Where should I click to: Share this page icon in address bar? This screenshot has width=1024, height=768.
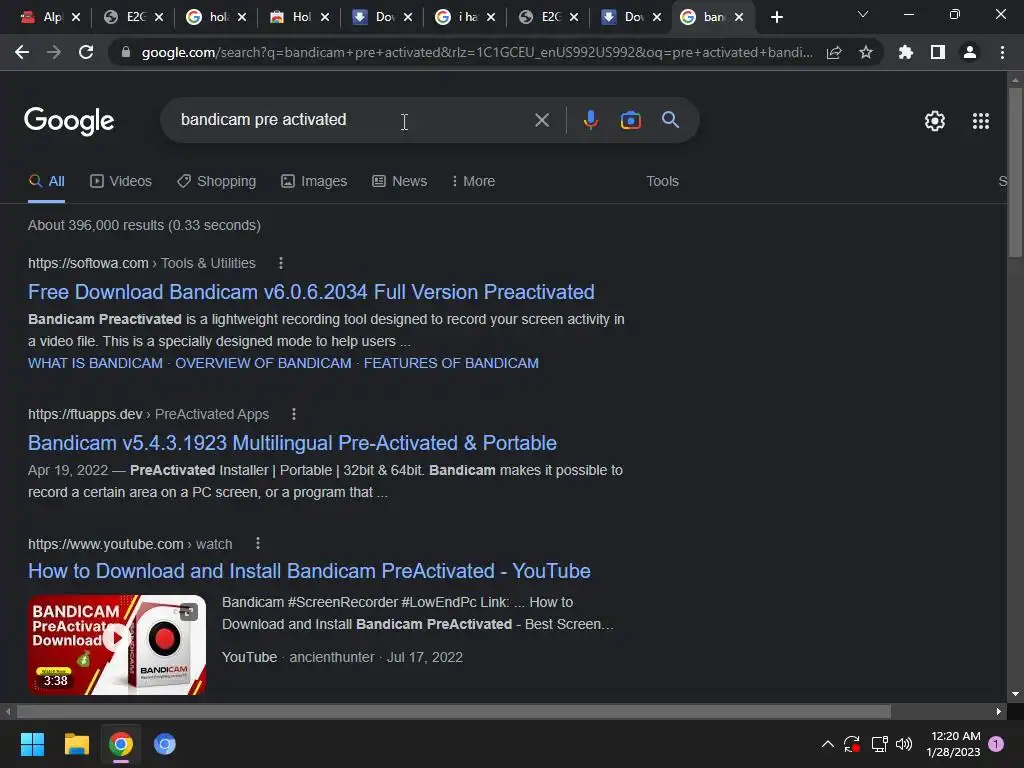834,52
